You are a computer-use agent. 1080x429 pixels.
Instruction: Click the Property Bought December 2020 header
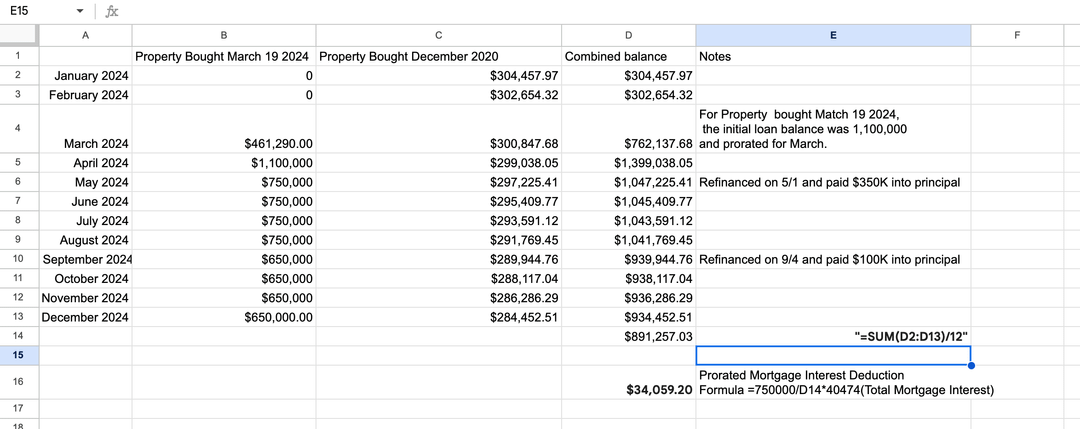tap(438, 56)
